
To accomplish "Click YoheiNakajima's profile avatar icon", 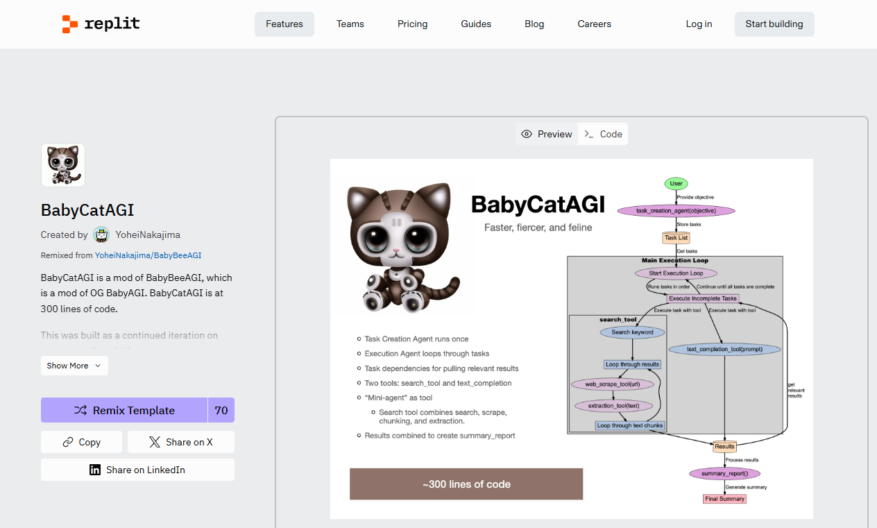I will click(101, 235).
